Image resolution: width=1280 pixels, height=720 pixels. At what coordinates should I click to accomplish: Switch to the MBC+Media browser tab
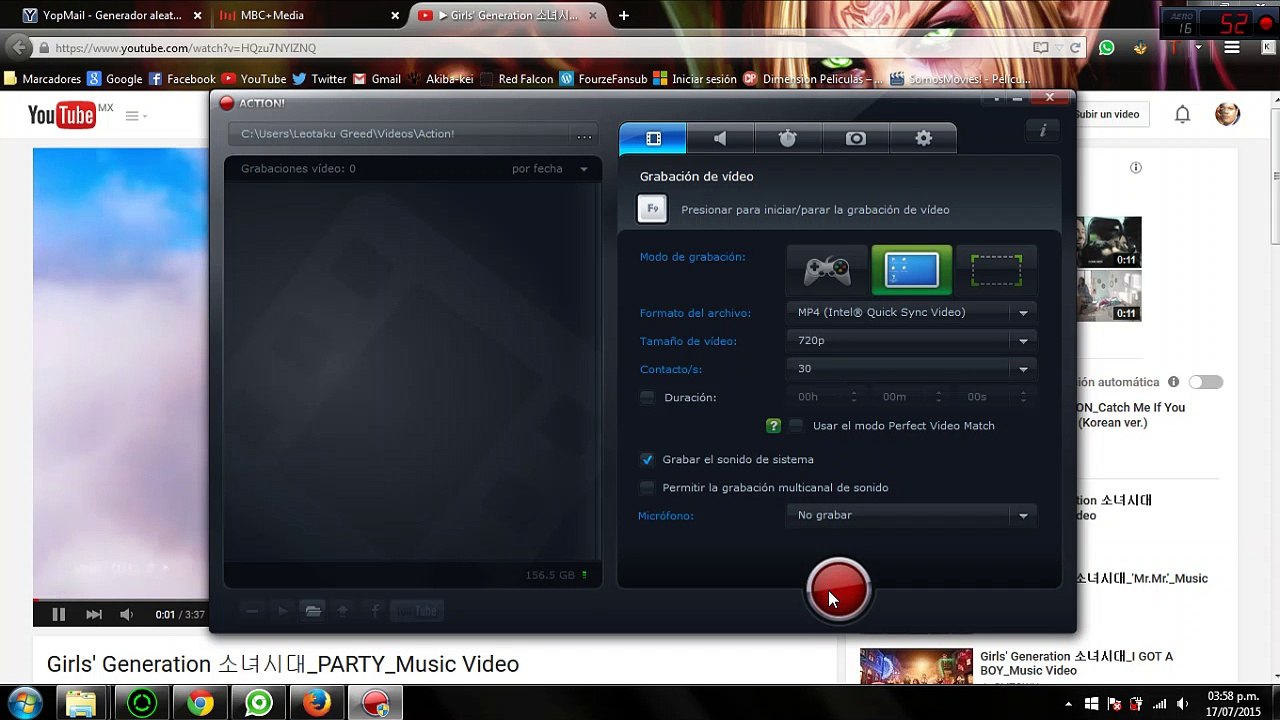click(x=300, y=16)
